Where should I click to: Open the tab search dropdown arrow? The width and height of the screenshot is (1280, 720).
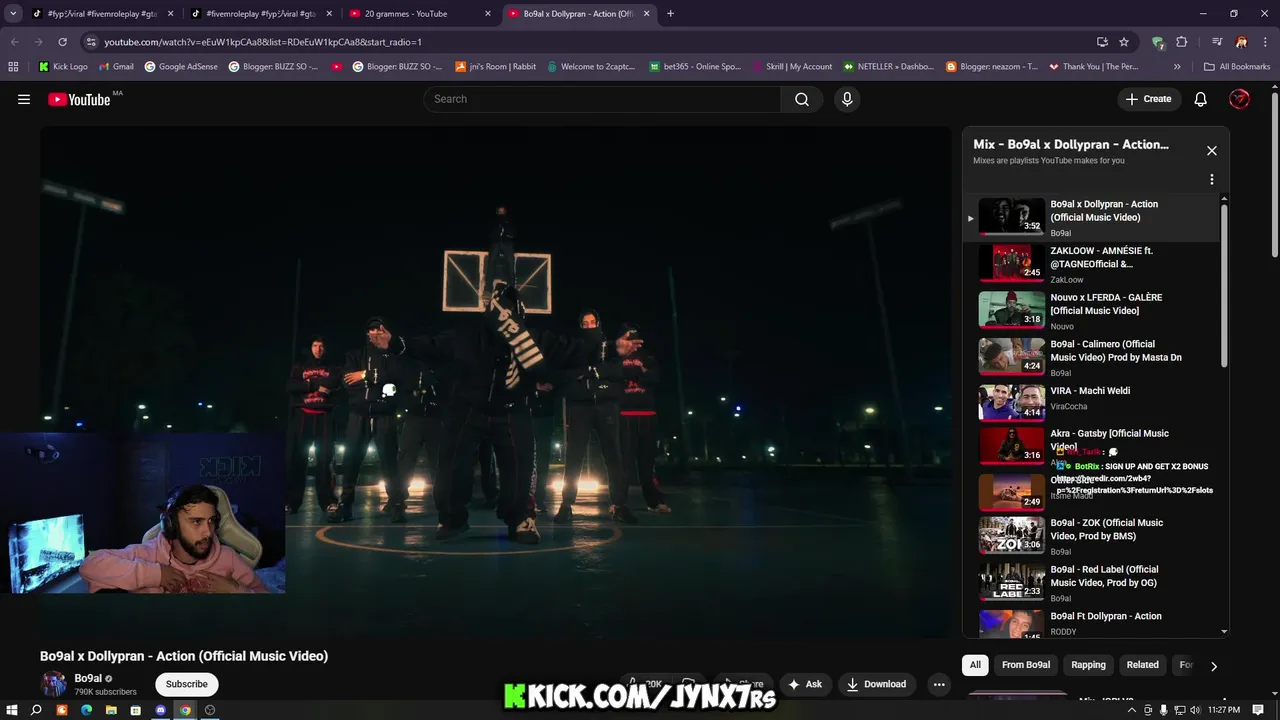13,14
